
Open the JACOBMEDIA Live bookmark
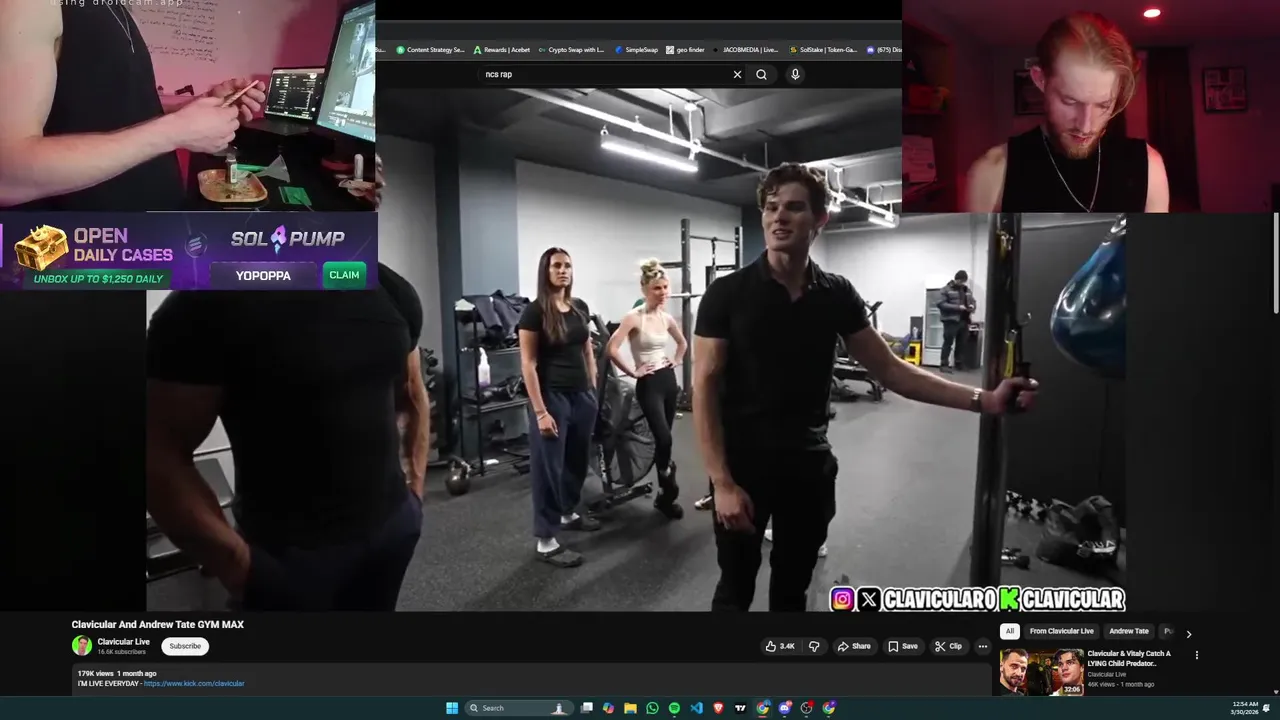[x=745, y=49]
